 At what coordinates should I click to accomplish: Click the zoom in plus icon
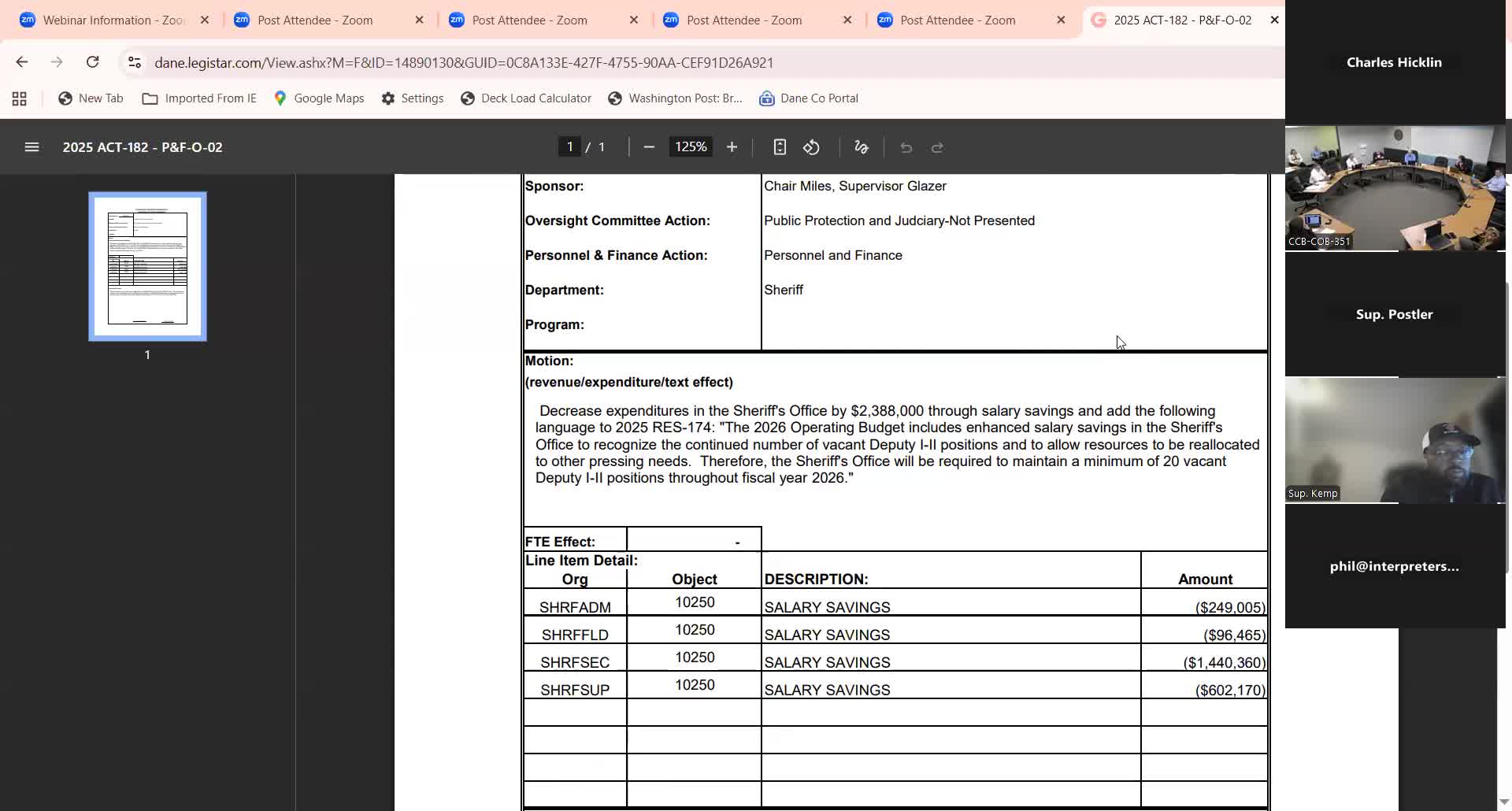coord(732,147)
